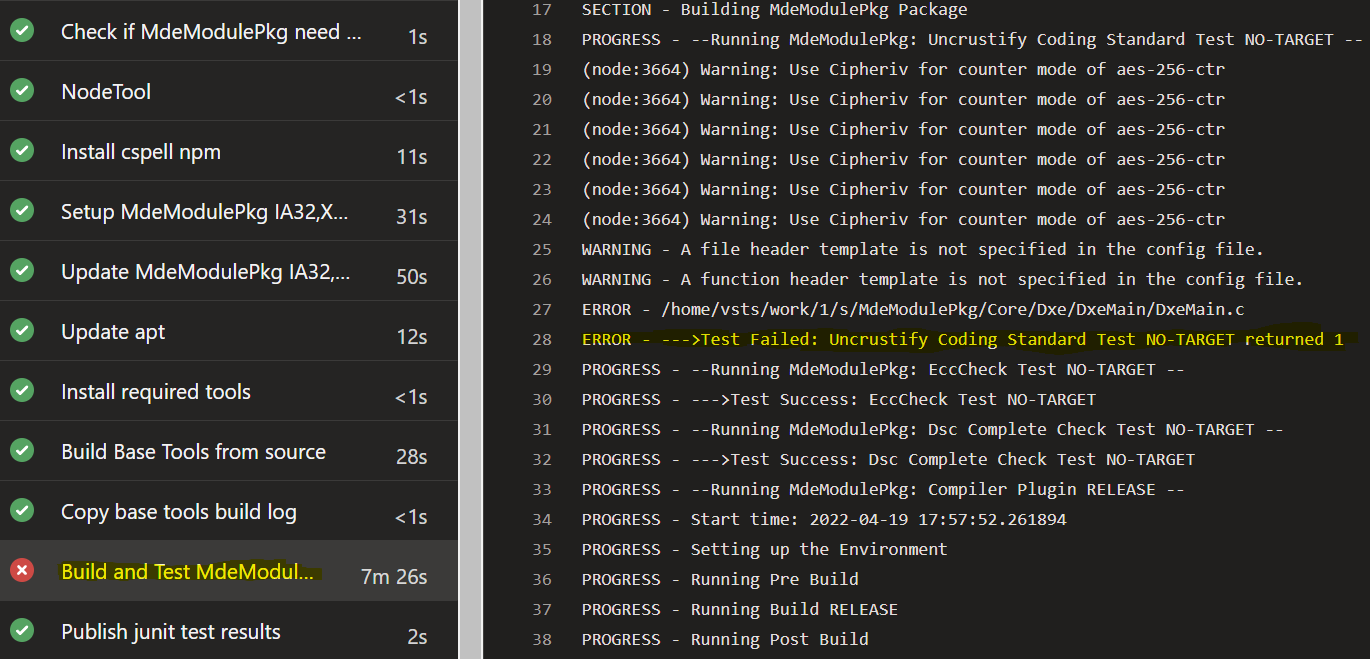The width and height of the screenshot is (1370, 659).
Task: Select the Update MdeModulePkg IA32 step
Action: click(205, 272)
